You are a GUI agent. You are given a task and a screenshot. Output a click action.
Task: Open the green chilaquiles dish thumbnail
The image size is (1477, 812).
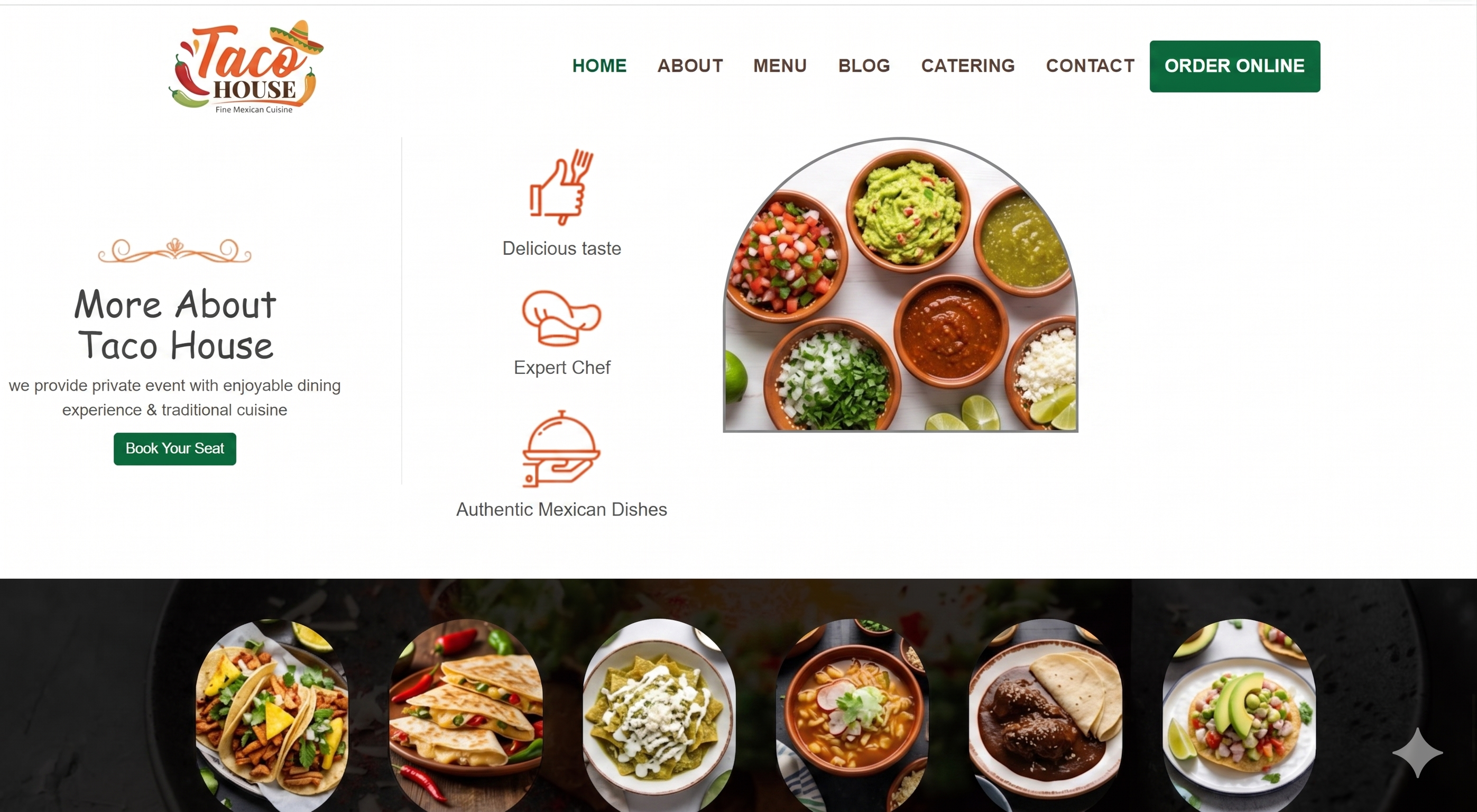point(659,715)
